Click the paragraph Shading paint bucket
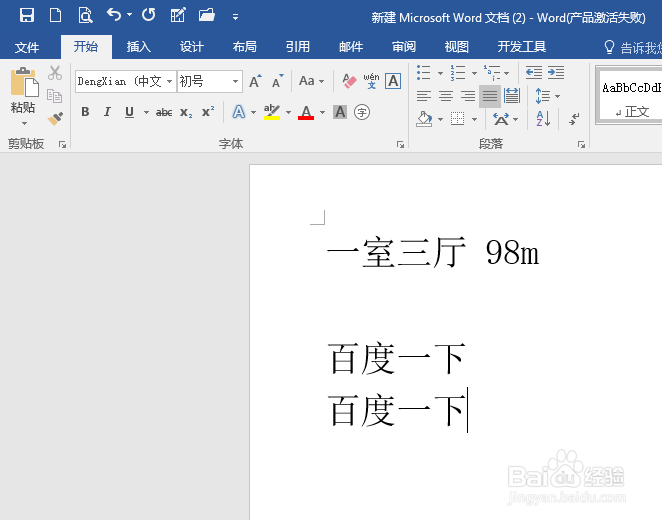 pos(424,119)
